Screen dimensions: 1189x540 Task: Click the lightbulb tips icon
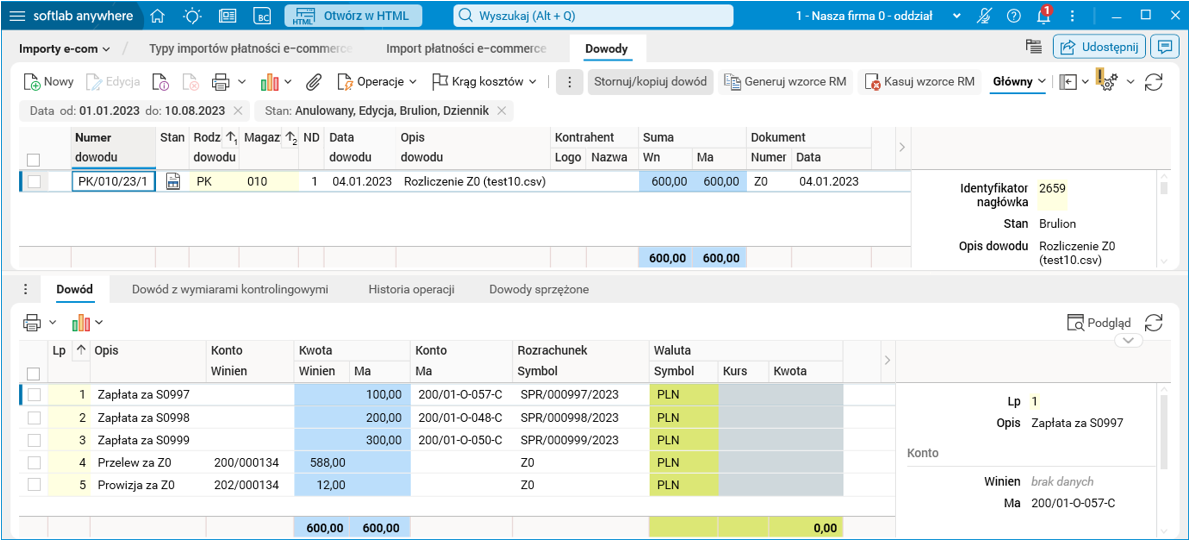[x=193, y=16]
